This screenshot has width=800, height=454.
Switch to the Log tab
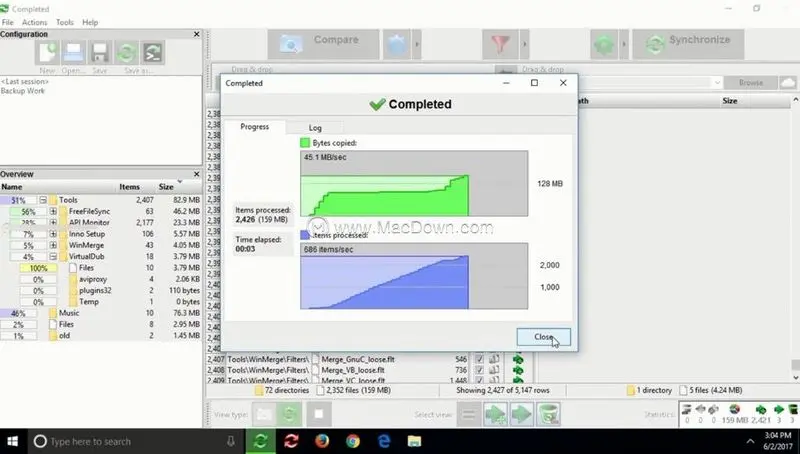click(315, 128)
